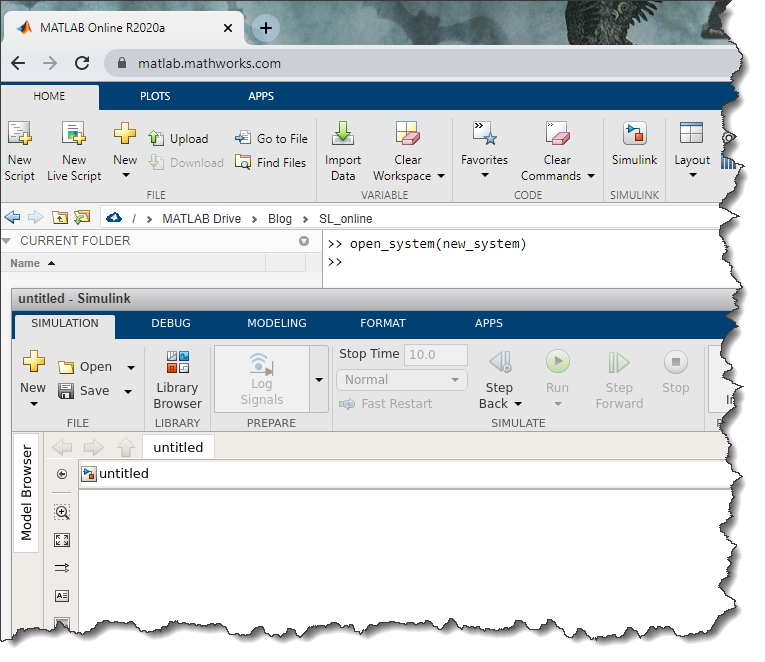This screenshot has height=662, width=765.
Task: Click the Import Data icon
Action: (x=343, y=150)
